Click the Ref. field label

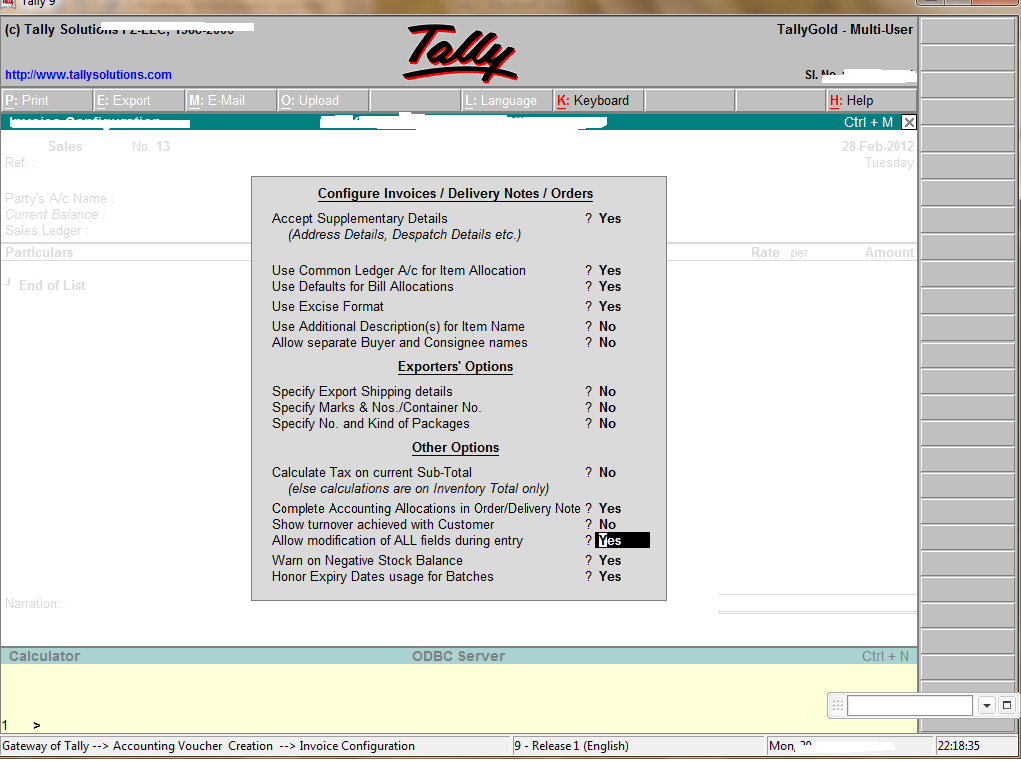pos(20,163)
